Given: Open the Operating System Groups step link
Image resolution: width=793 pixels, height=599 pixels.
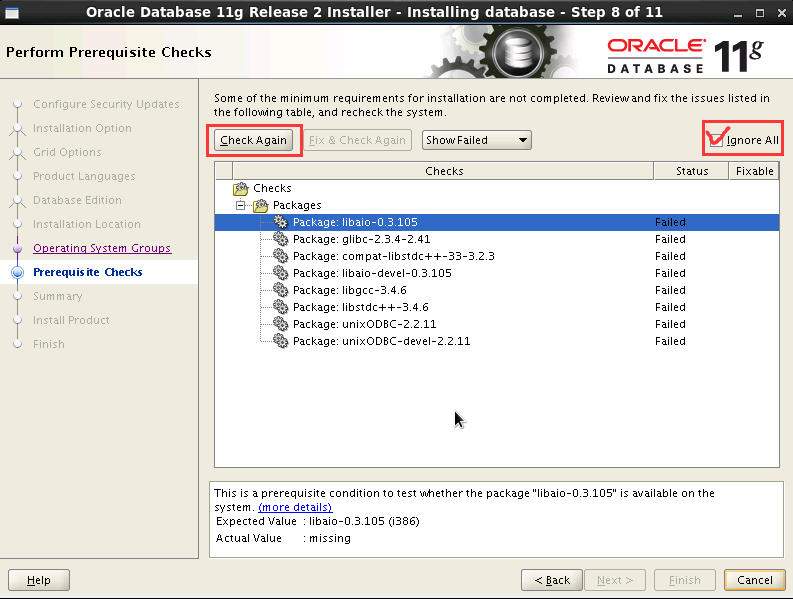Looking at the screenshot, I should tap(102, 248).
